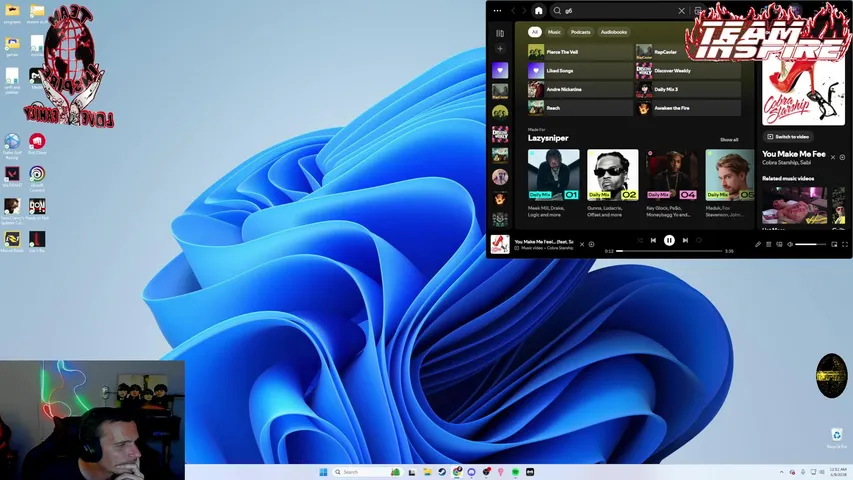The height and width of the screenshot is (480, 853).
Task: Open the lyrics microphone icon
Action: (758, 244)
